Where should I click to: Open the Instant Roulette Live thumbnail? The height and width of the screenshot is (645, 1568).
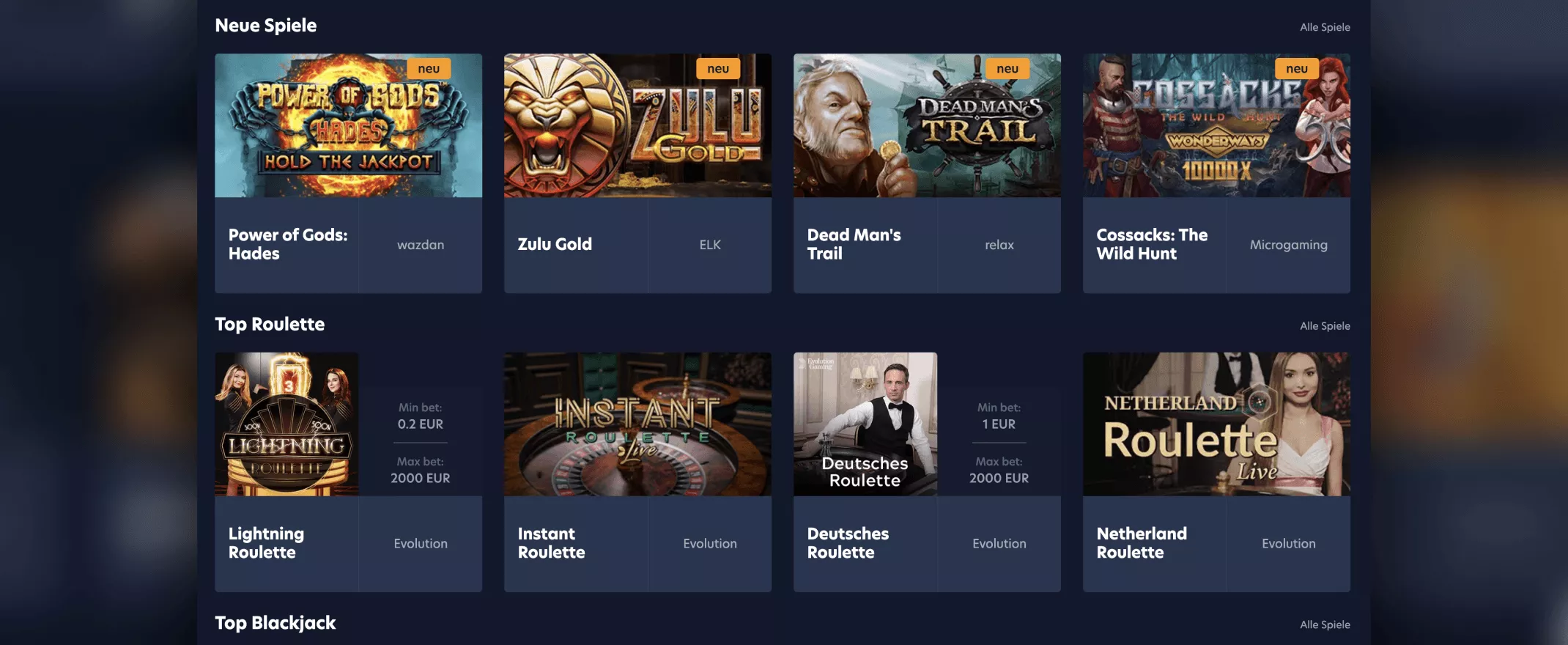[637, 424]
